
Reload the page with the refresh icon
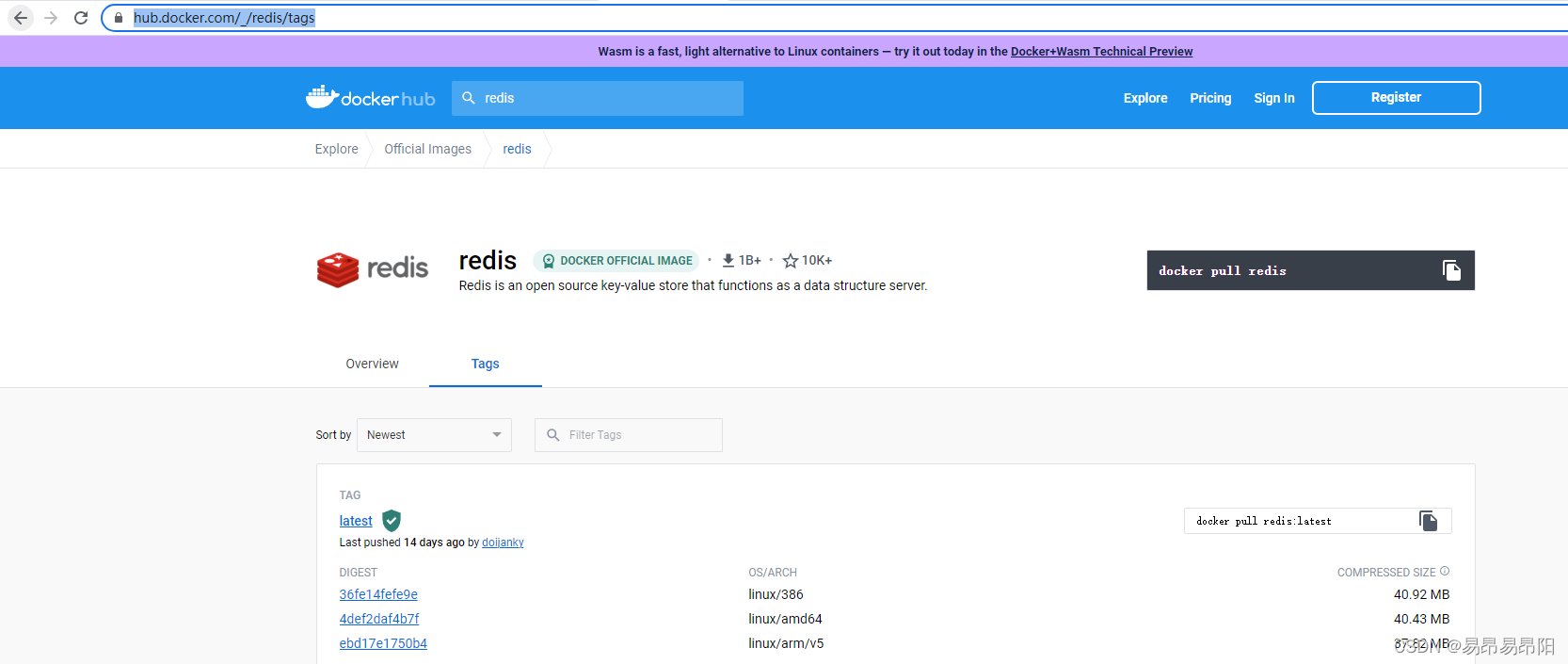pyautogui.click(x=81, y=18)
